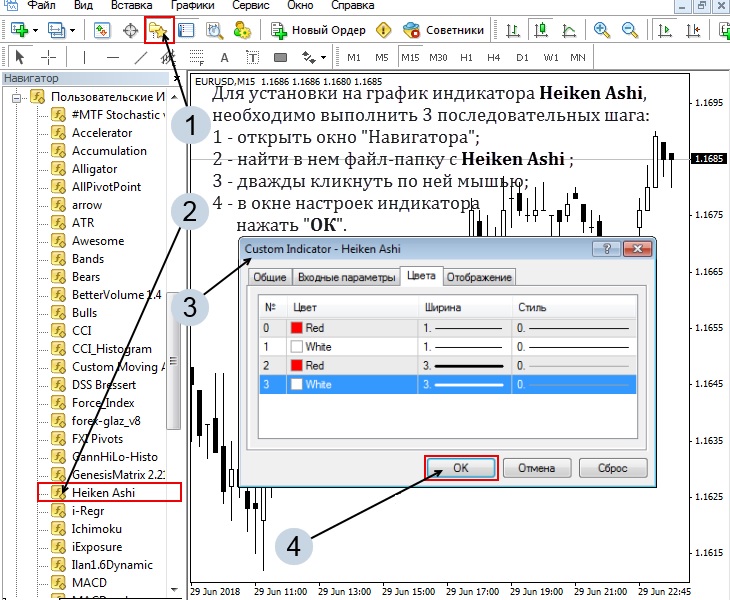This screenshot has height=600, width=730.
Task: Select Heiken Ashi in Navigator
Action: [x=103, y=492]
